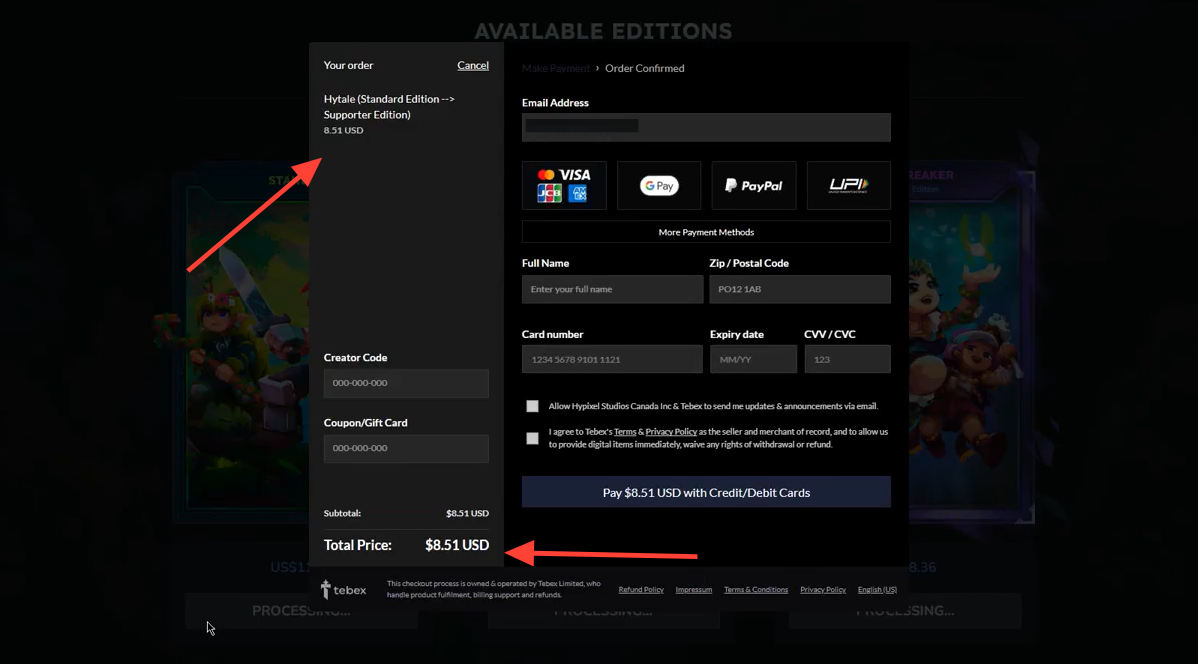Open Terms & Conditions in footer
The width and height of the screenshot is (1198, 664).
point(756,590)
